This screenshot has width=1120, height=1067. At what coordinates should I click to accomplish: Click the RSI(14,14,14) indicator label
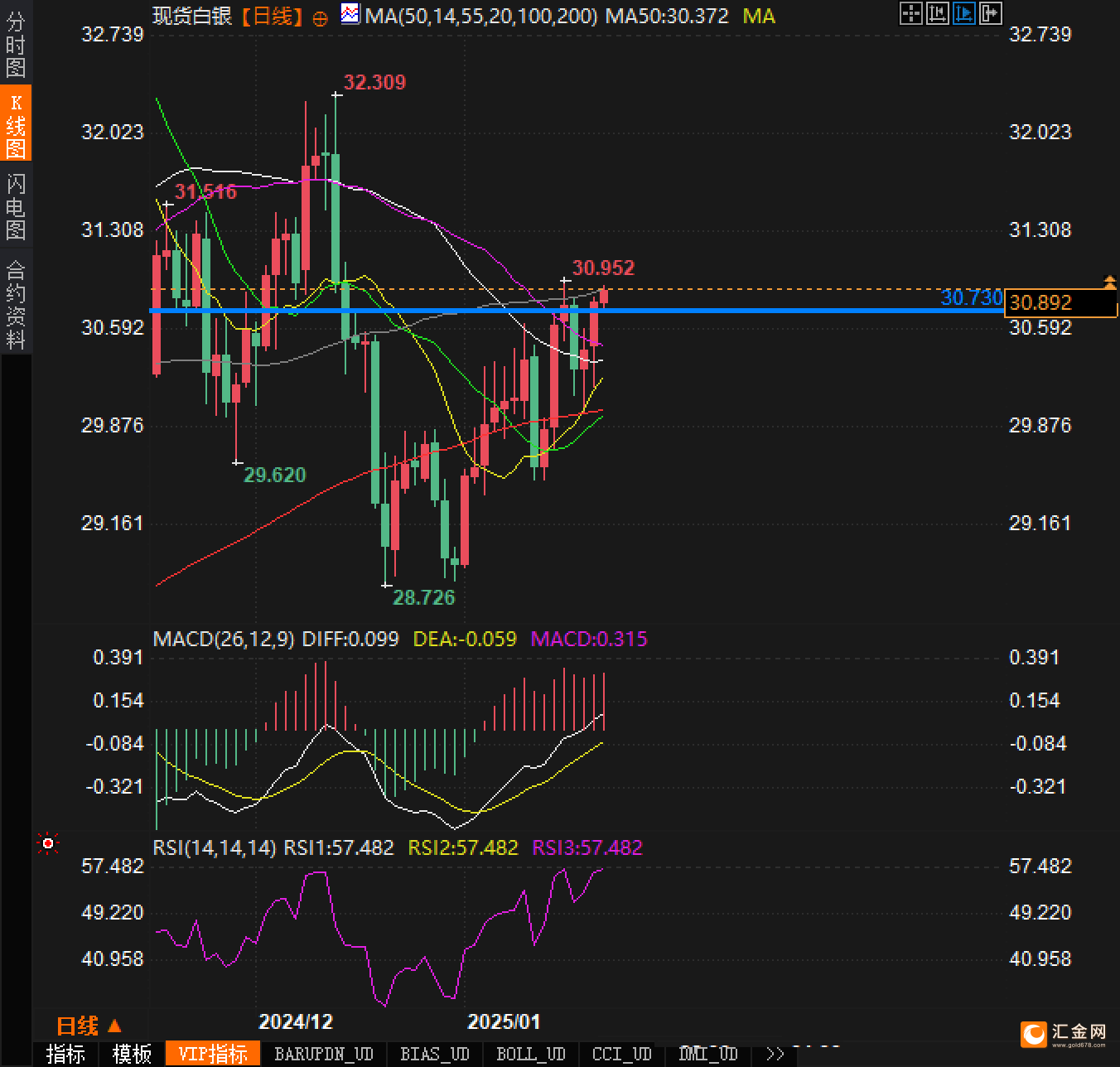coord(215,847)
